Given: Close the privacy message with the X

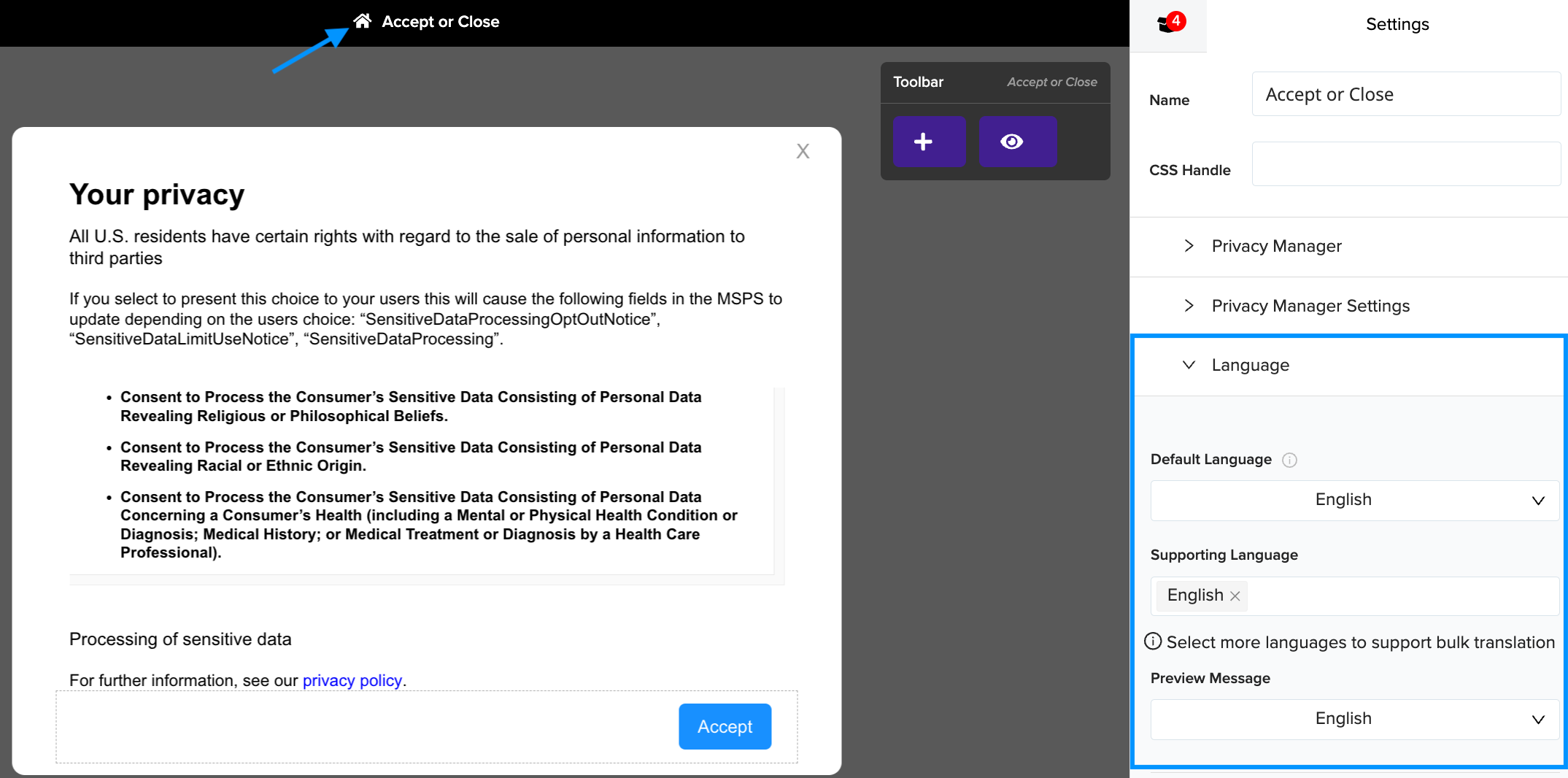Looking at the screenshot, I should pyautogui.click(x=803, y=151).
